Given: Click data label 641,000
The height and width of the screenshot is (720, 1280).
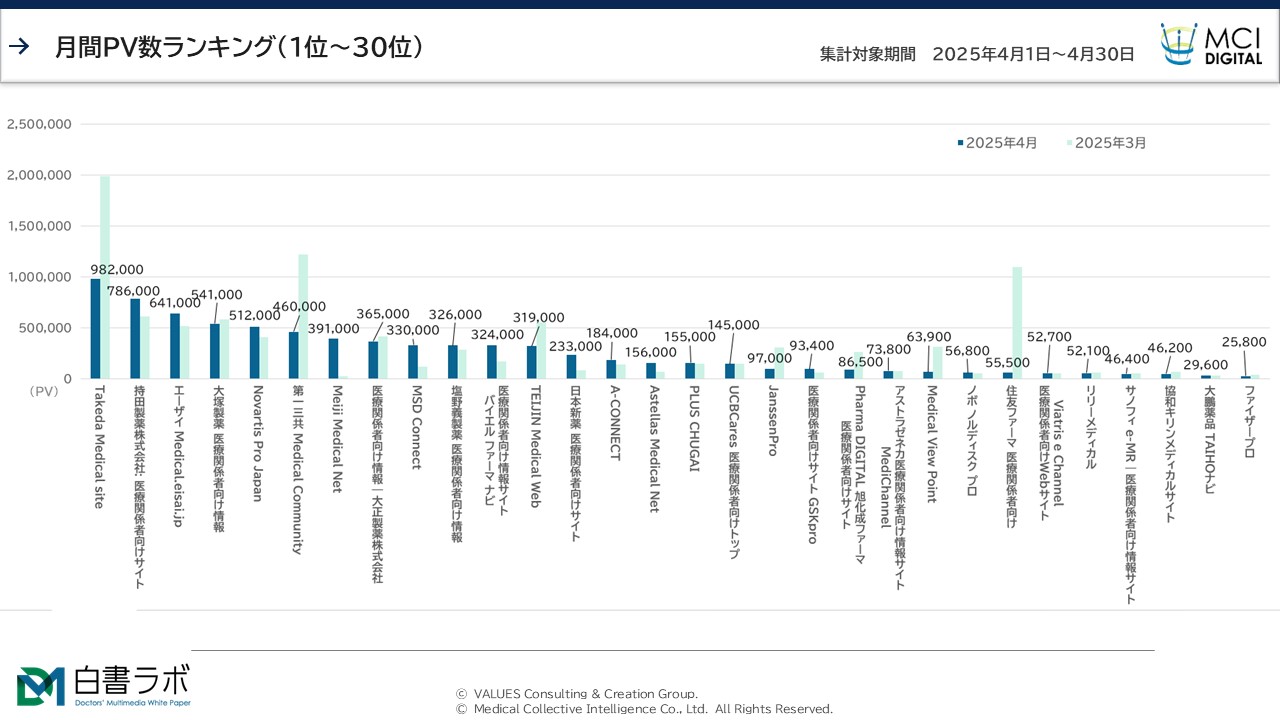Looking at the screenshot, I should click(x=175, y=302).
